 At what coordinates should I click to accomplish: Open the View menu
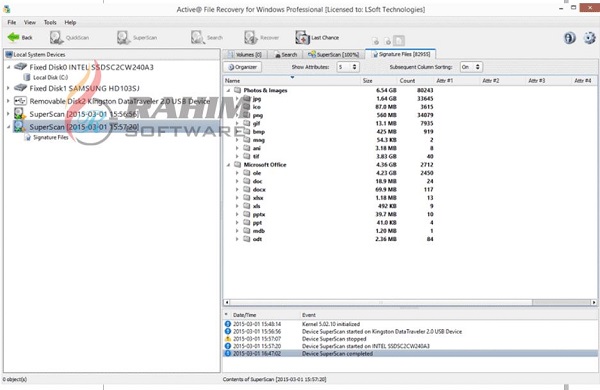(29, 22)
